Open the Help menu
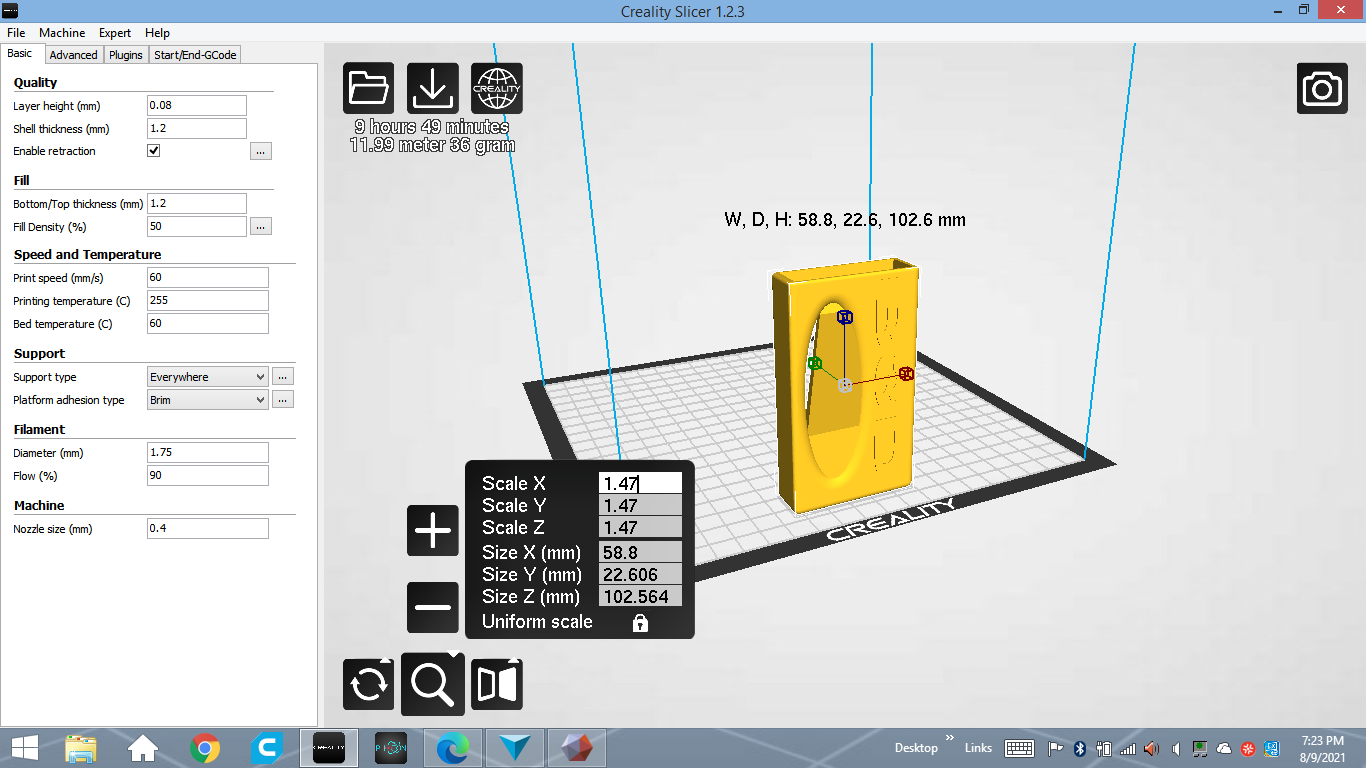 click(x=157, y=33)
